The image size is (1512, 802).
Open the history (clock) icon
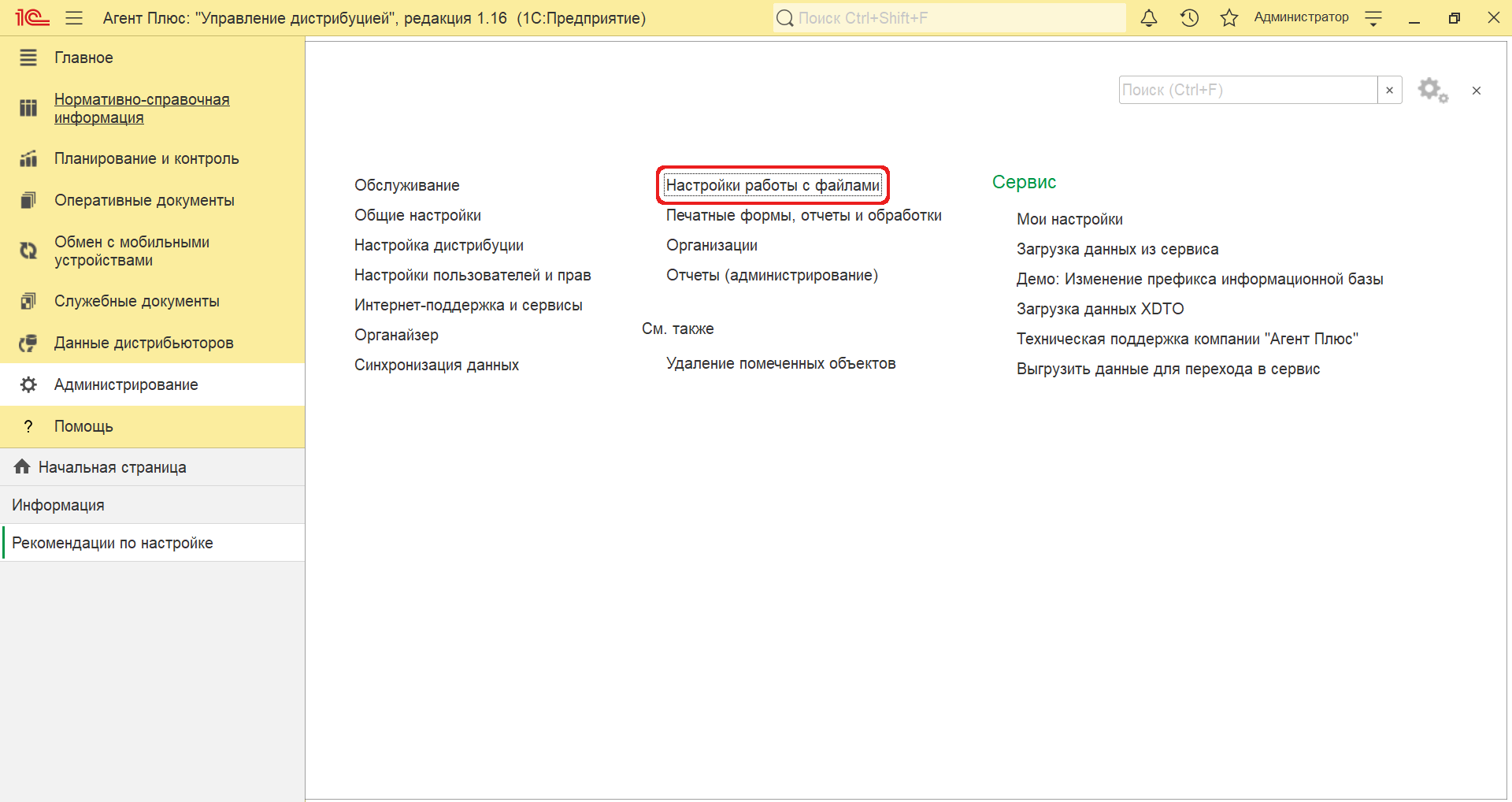click(x=1189, y=17)
